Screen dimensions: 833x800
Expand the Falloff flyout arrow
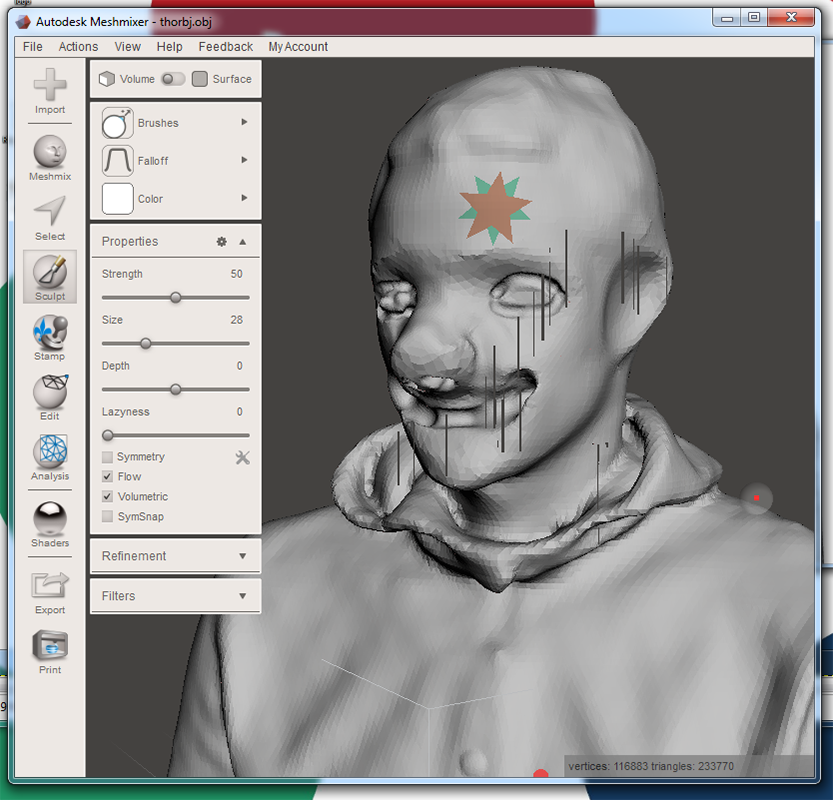[x=244, y=160]
